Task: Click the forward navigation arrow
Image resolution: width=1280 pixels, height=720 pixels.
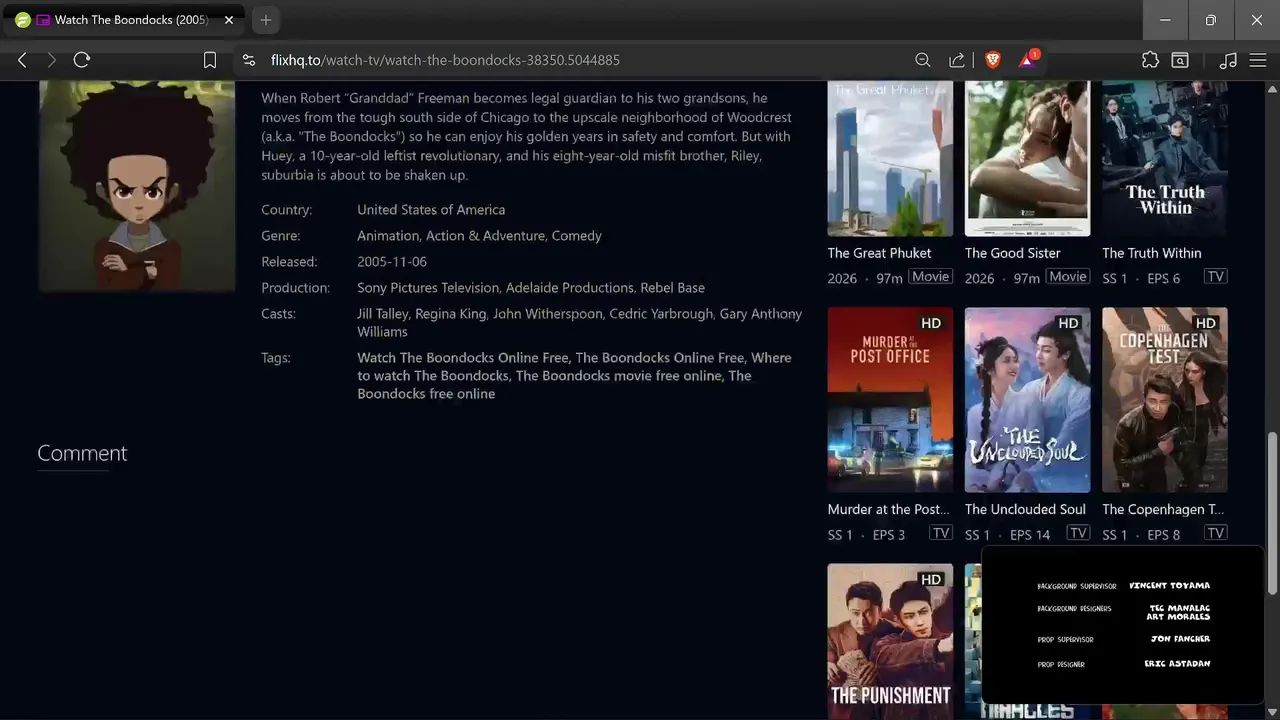Action: point(52,60)
